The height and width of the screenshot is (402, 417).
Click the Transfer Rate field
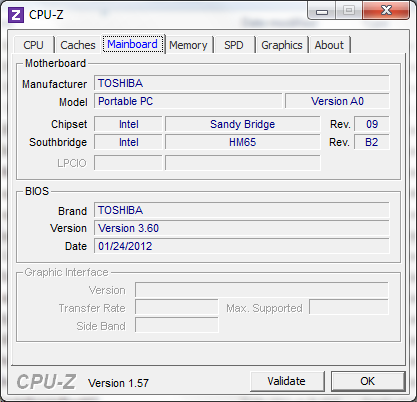(177, 308)
